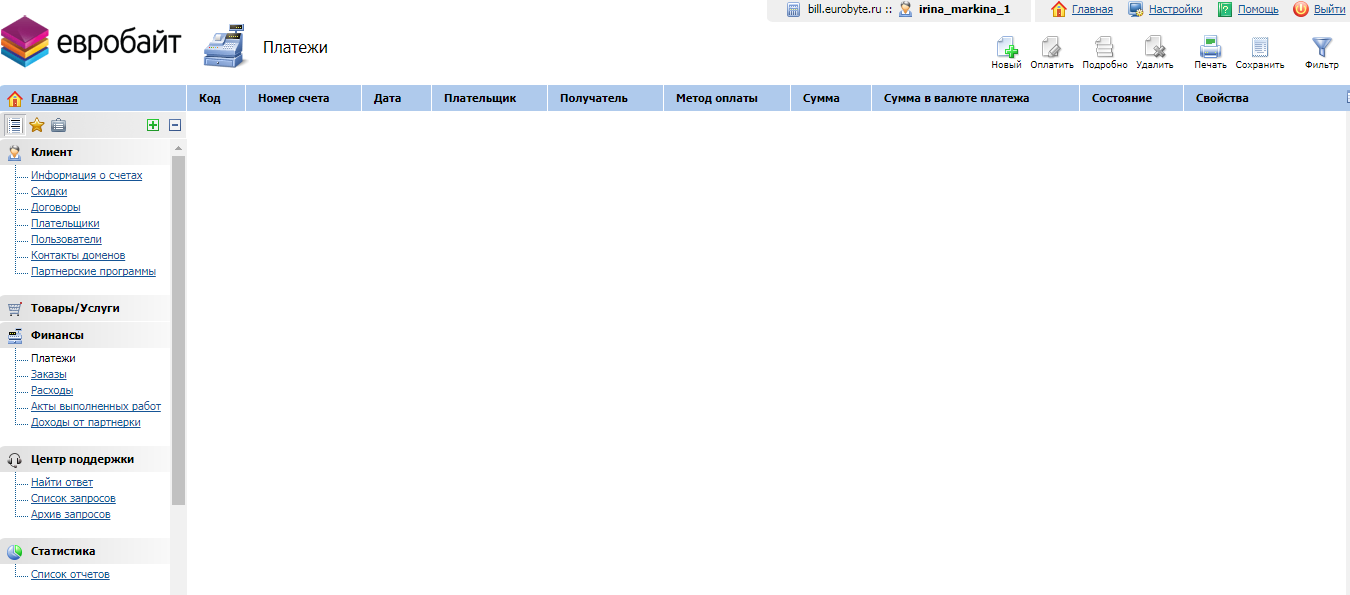The height and width of the screenshot is (595, 1350).
Task: Select Платежи in the Финансы section
Action: 53,358
